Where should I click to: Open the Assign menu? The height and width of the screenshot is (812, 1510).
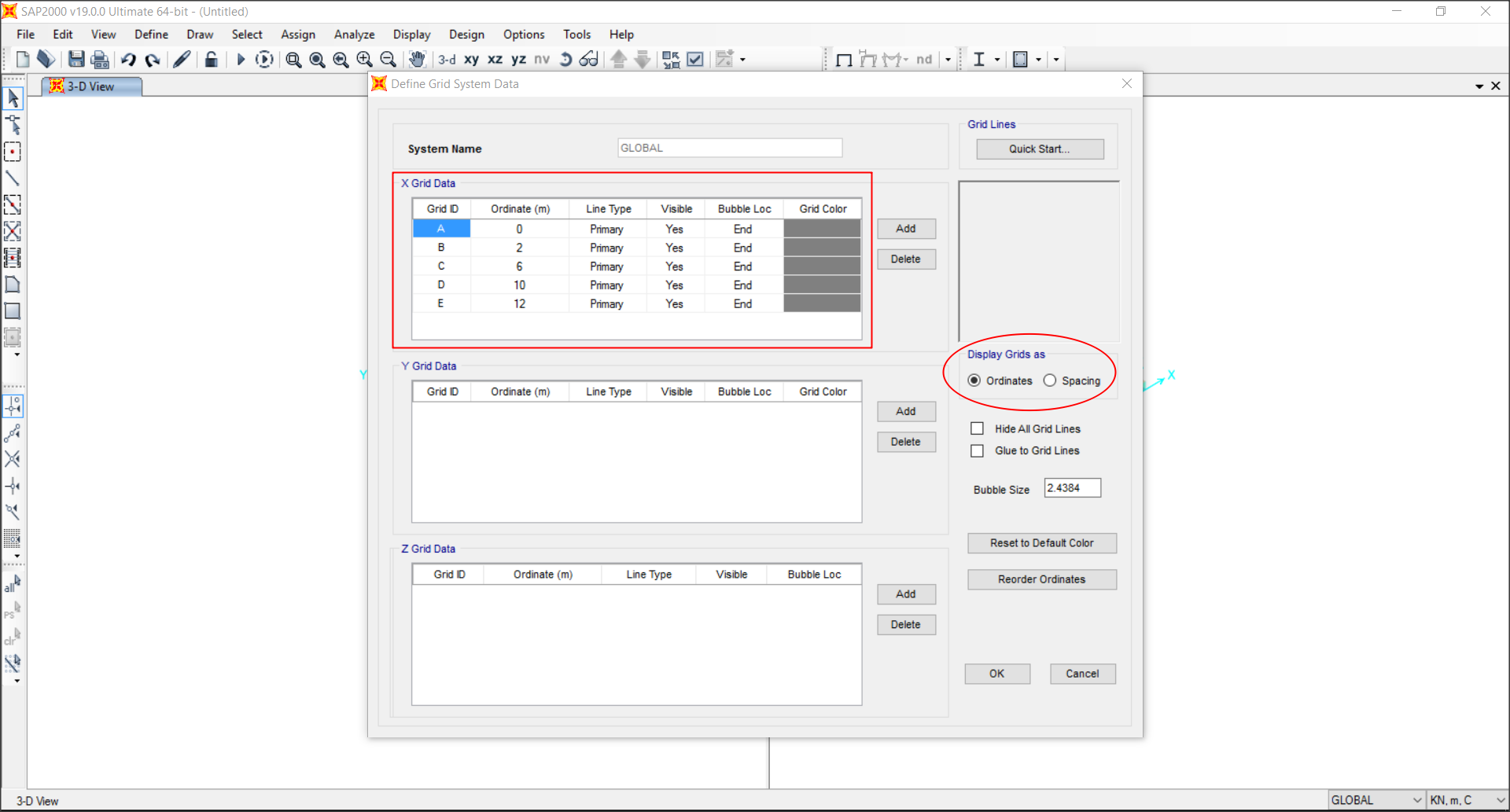(298, 35)
